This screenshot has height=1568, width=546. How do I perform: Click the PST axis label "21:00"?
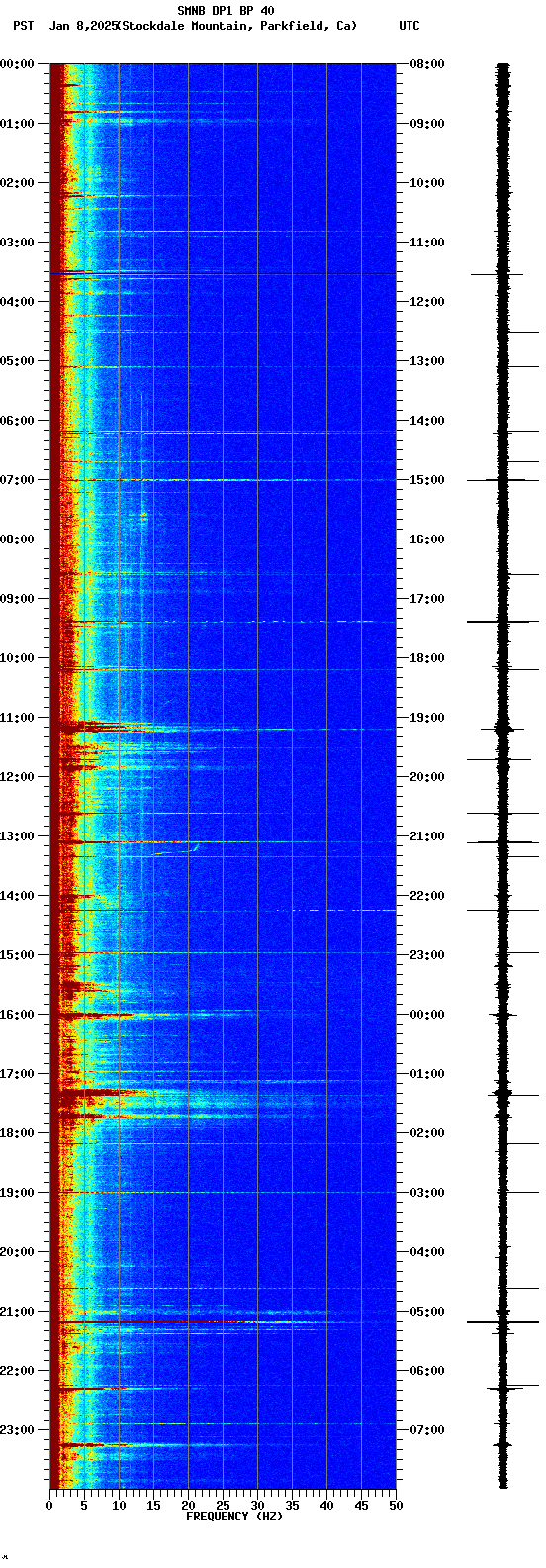pyautogui.click(x=17, y=1312)
